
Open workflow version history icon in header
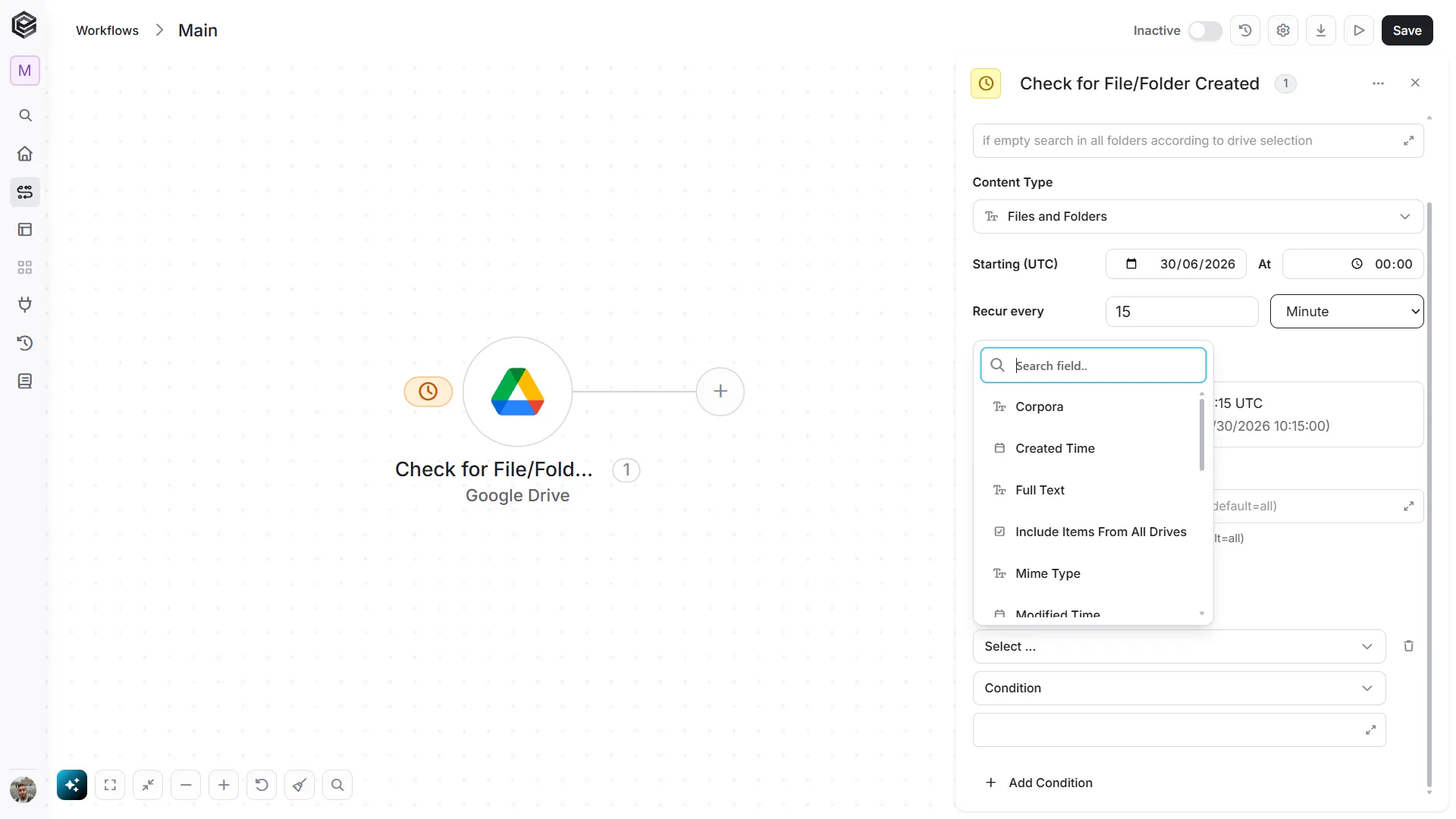pos(1245,30)
